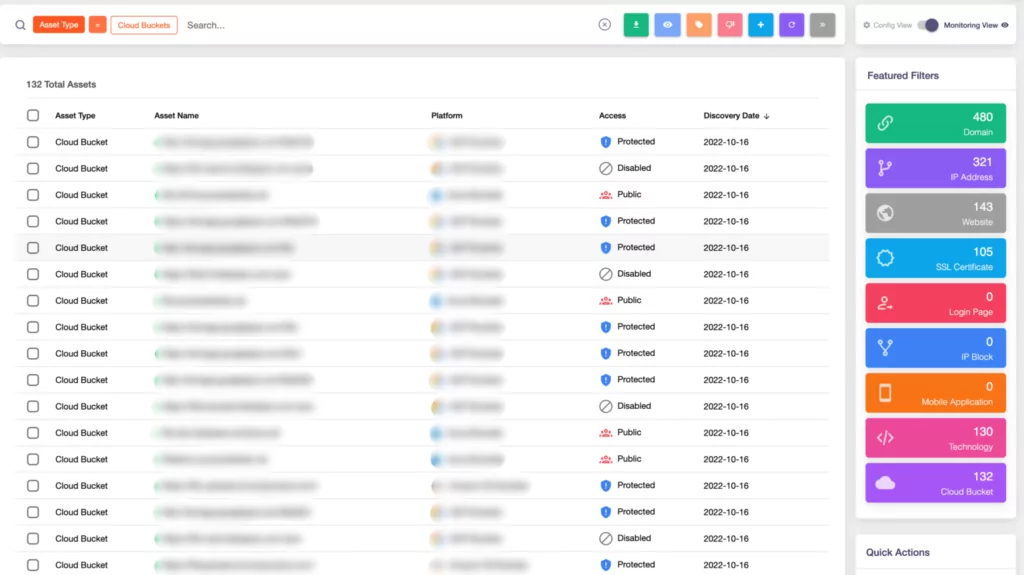Click the 132 Total Assets label
1024x575 pixels.
pyautogui.click(x=61, y=84)
